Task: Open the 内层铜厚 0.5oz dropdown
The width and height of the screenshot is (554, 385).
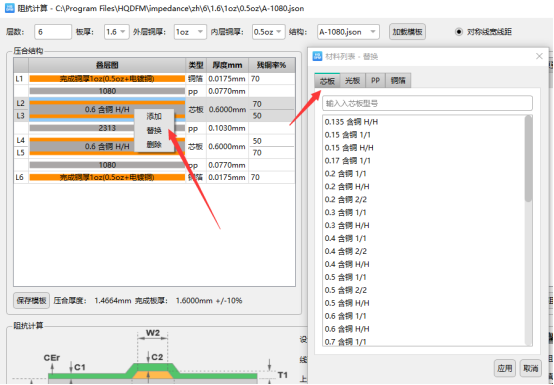Action: click(x=269, y=32)
